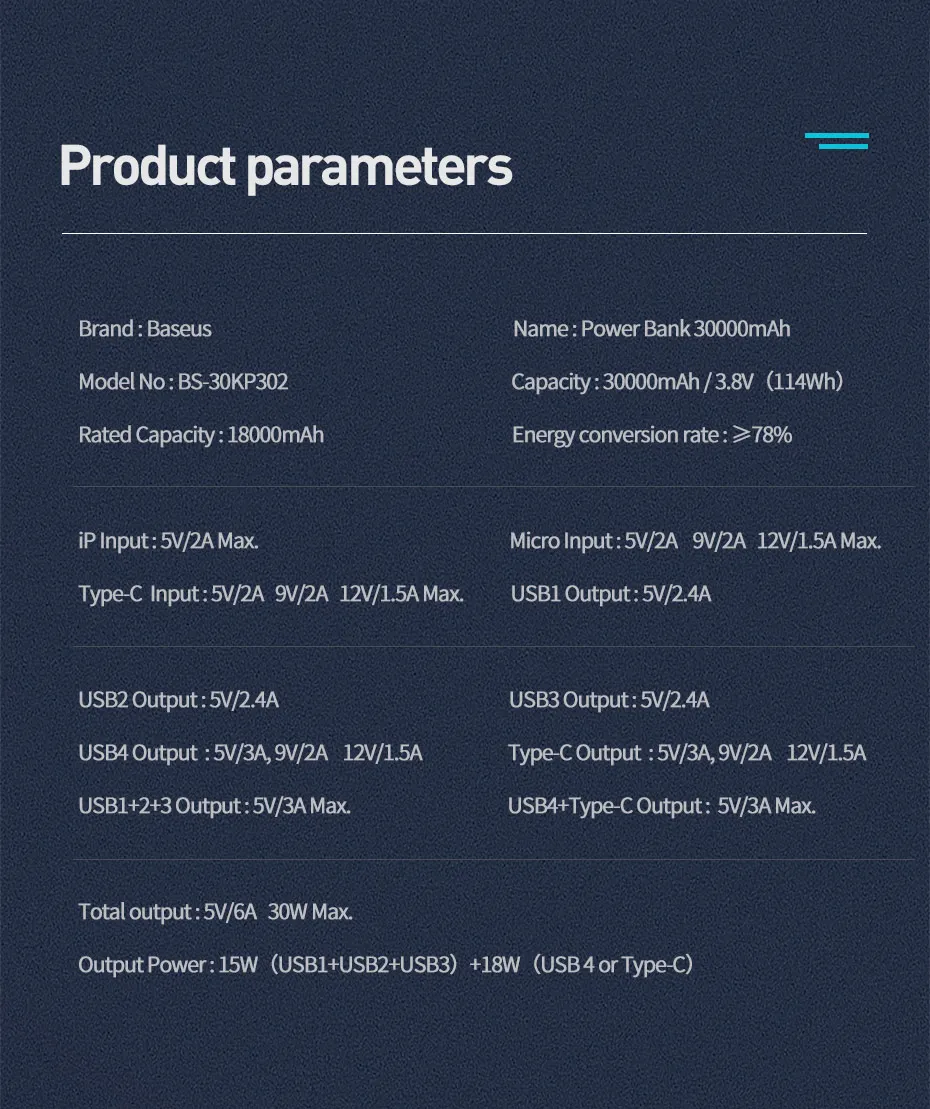Click the Capacity 114Wh specification
Image resolution: width=930 pixels, height=1109 pixels.
(678, 382)
